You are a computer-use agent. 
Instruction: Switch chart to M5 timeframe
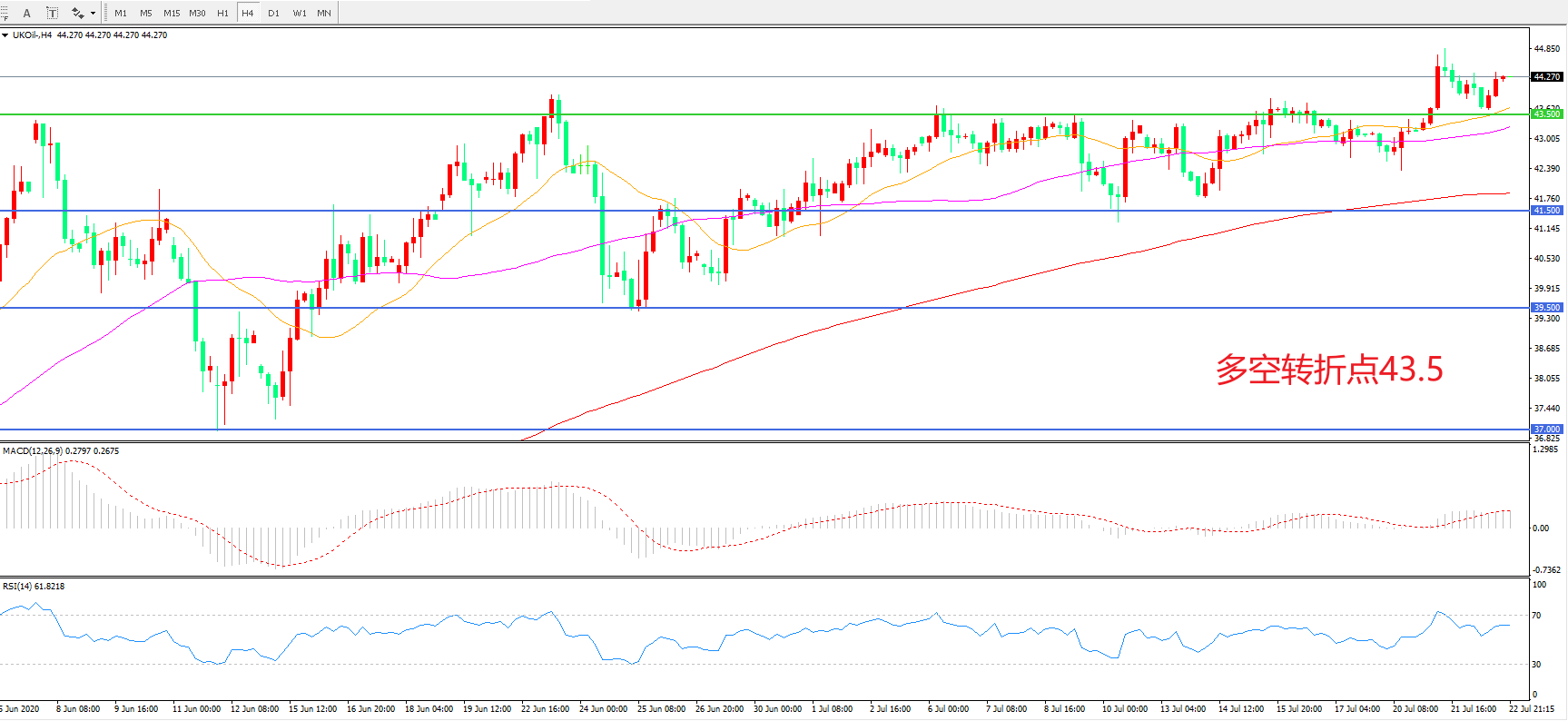pos(145,13)
